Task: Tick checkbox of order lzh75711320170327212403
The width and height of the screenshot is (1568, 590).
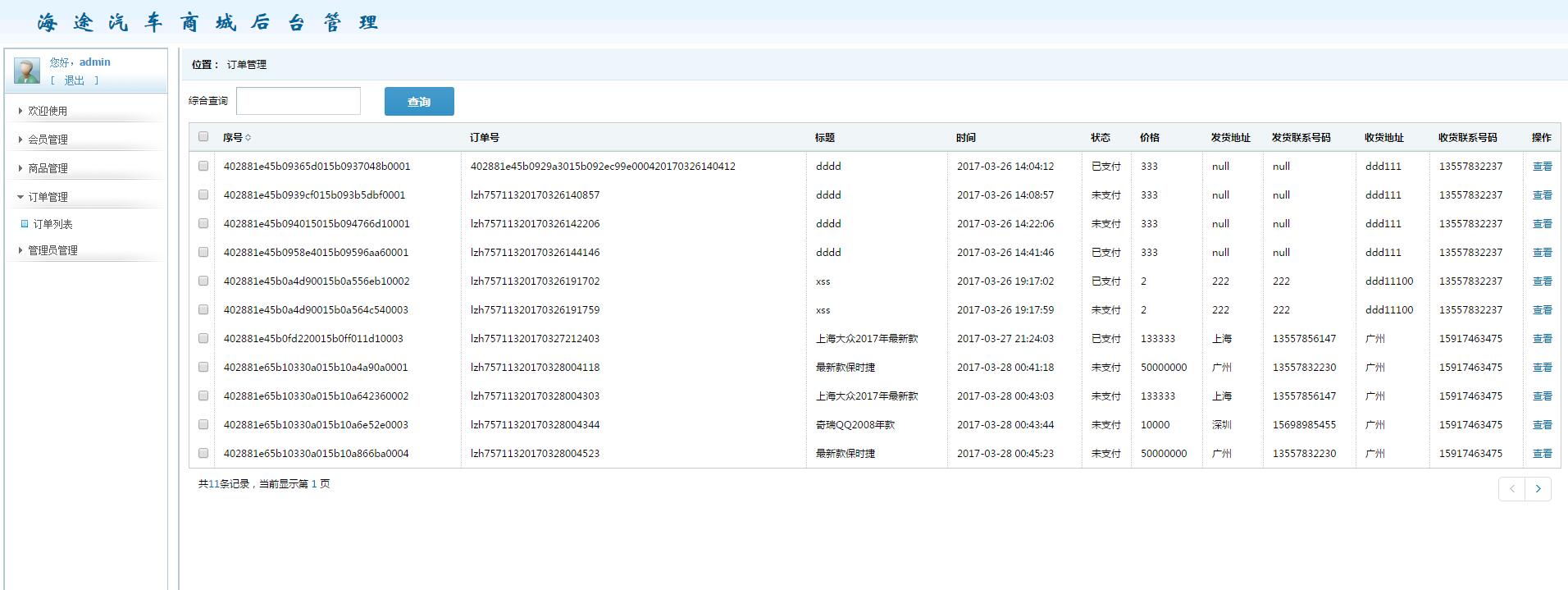Action: [x=203, y=338]
